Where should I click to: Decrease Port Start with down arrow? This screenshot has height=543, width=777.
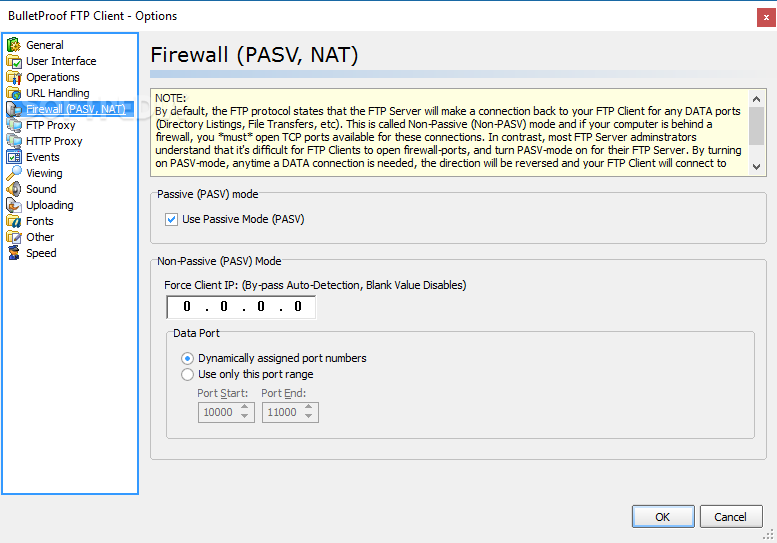pyautogui.click(x=245, y=417)
